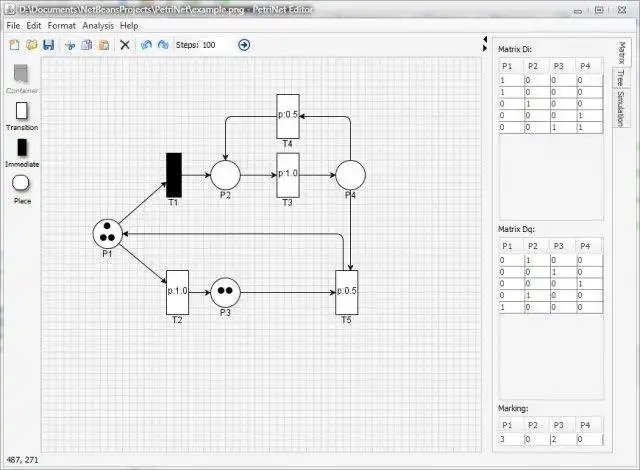Click the New file toolbar icon
This screenshot has height=470, width=640.
click(14, 45)
